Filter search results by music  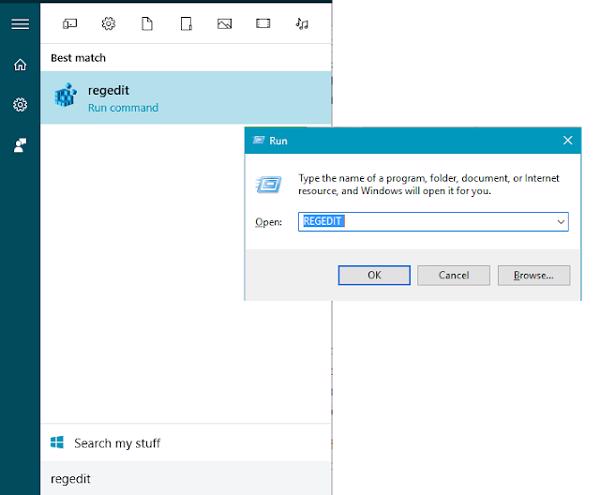point(302,24)
